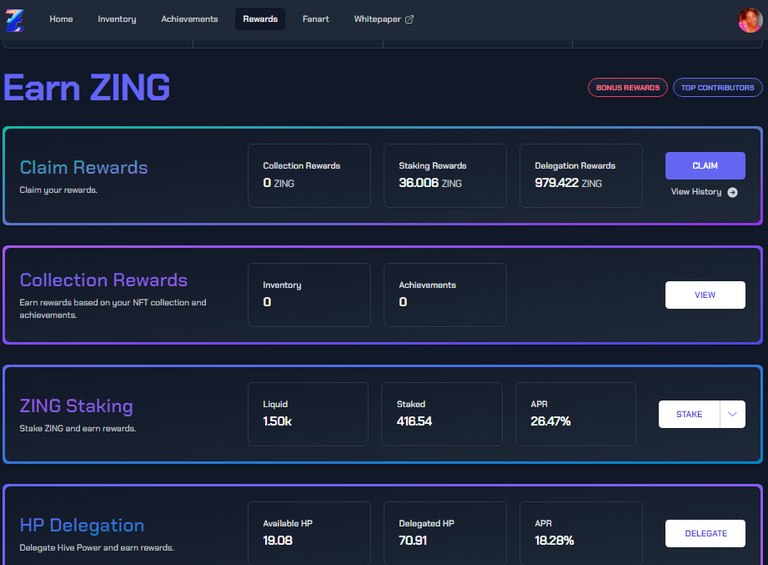Image resolution: width=768 pixels, height=565 pixels.
Task: Click the delegation APR 18.28% value
Action: (x=554, y=541)
